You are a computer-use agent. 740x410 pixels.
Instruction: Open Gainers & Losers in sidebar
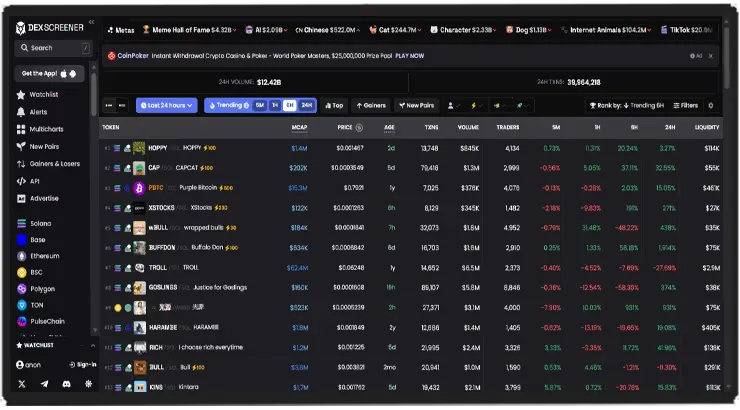coord(48,164)
